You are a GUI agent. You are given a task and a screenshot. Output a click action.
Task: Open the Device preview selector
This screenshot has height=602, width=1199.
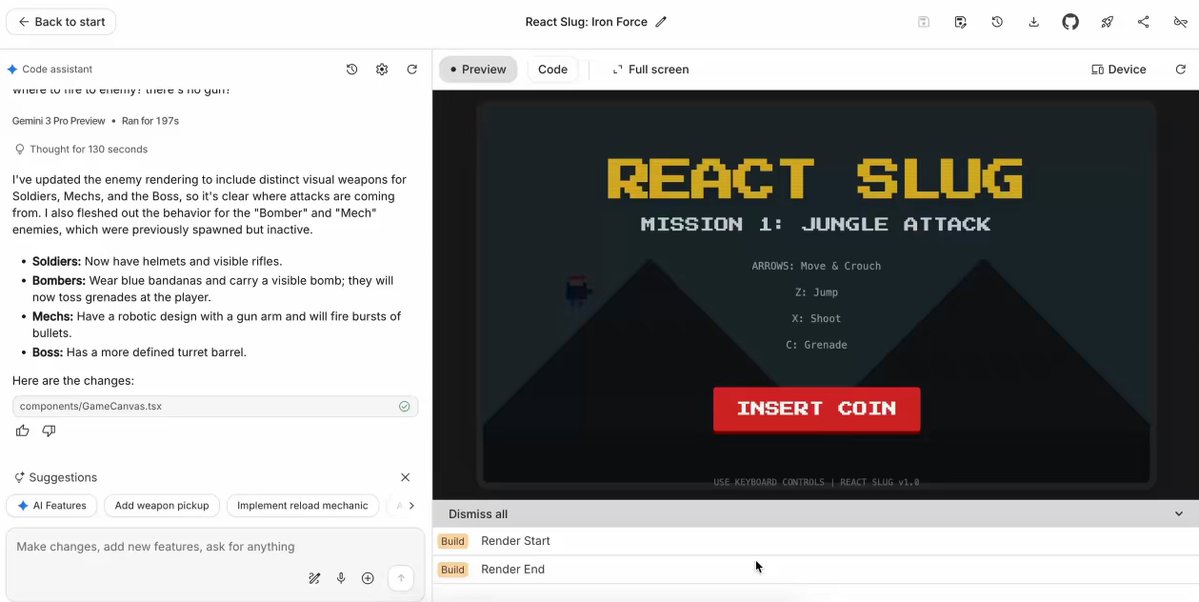coord(1119,69)
